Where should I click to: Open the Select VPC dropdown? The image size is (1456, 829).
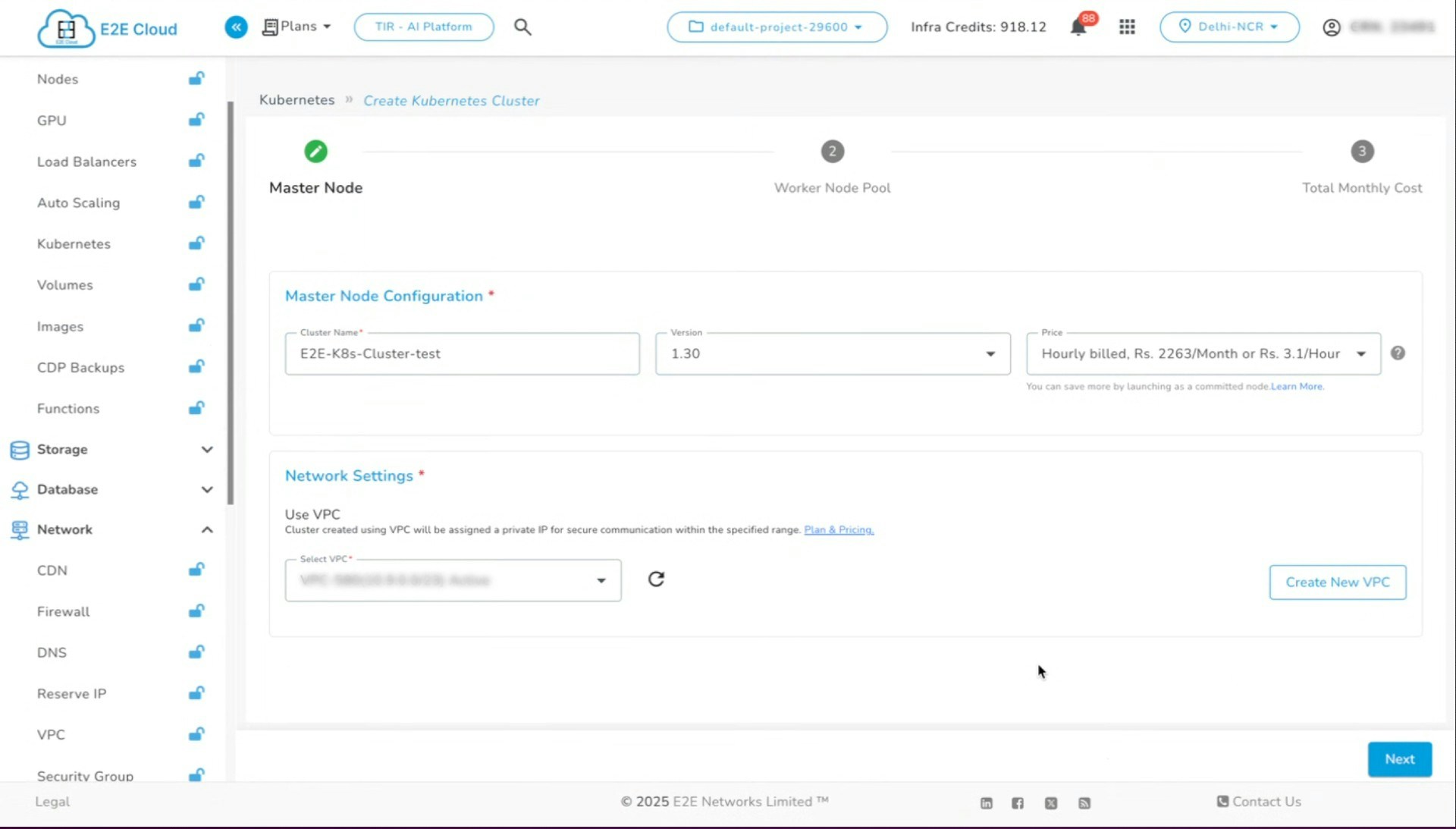[453, 580]
